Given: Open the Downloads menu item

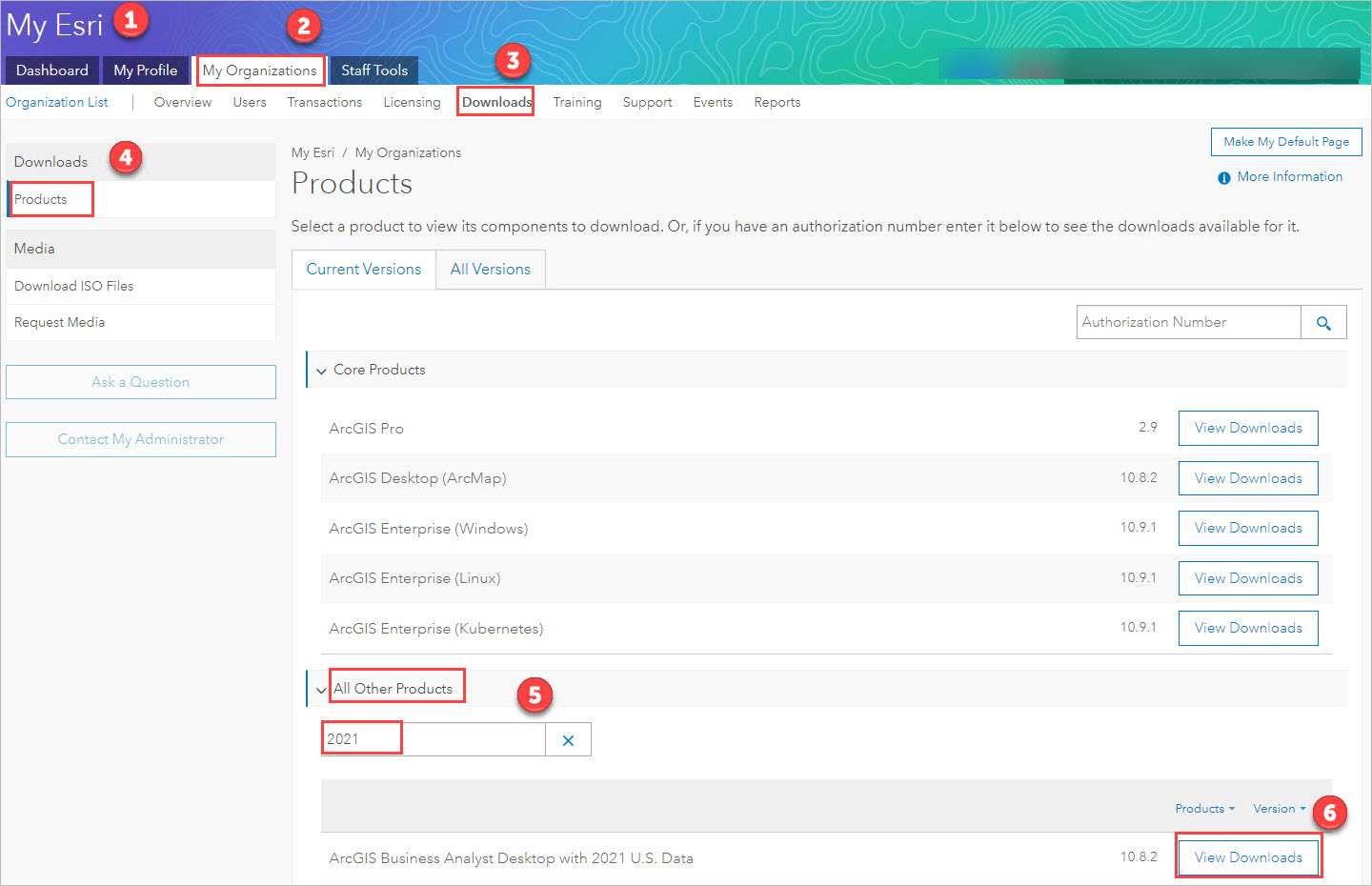Looking at the screenshot, I should 496,102.
